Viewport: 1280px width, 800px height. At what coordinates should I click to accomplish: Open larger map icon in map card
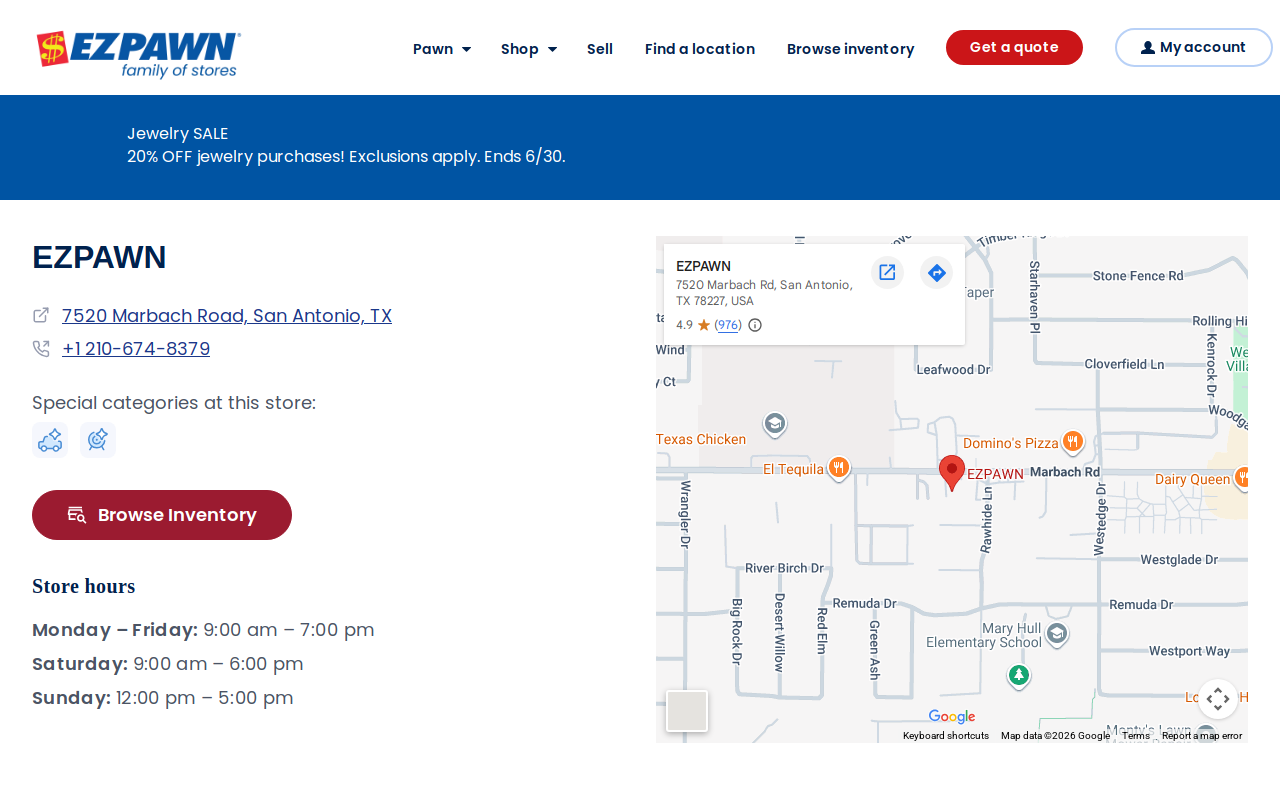(x=887, y=272)
